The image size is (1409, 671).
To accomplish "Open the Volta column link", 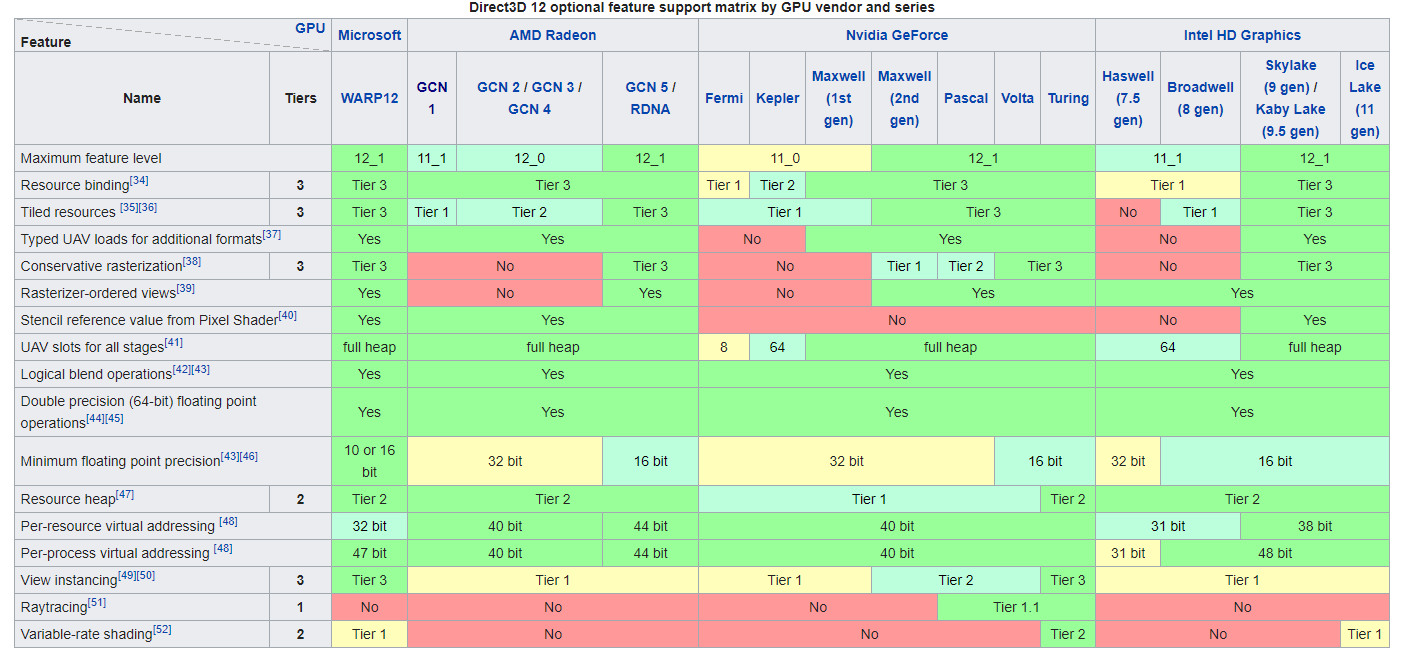I will pos(1017,98).
